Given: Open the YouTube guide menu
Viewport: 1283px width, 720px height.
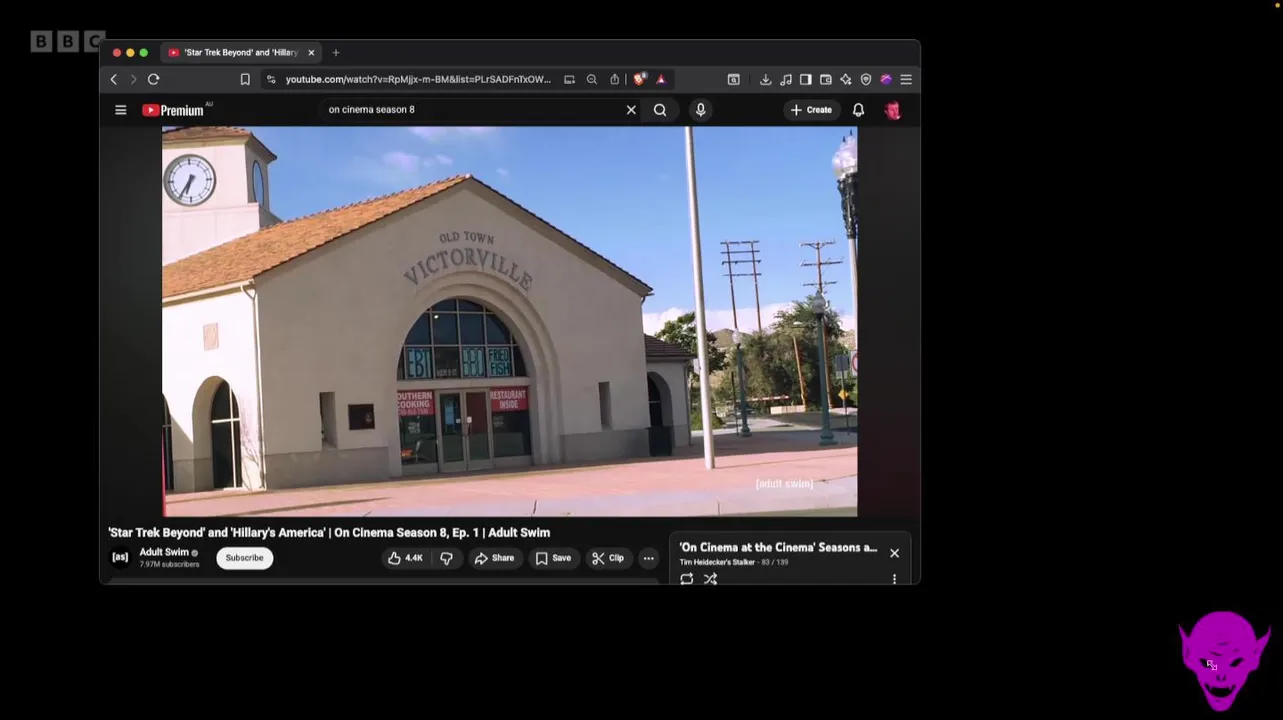Looking at the screenshot, I should [x=121, y=110].
